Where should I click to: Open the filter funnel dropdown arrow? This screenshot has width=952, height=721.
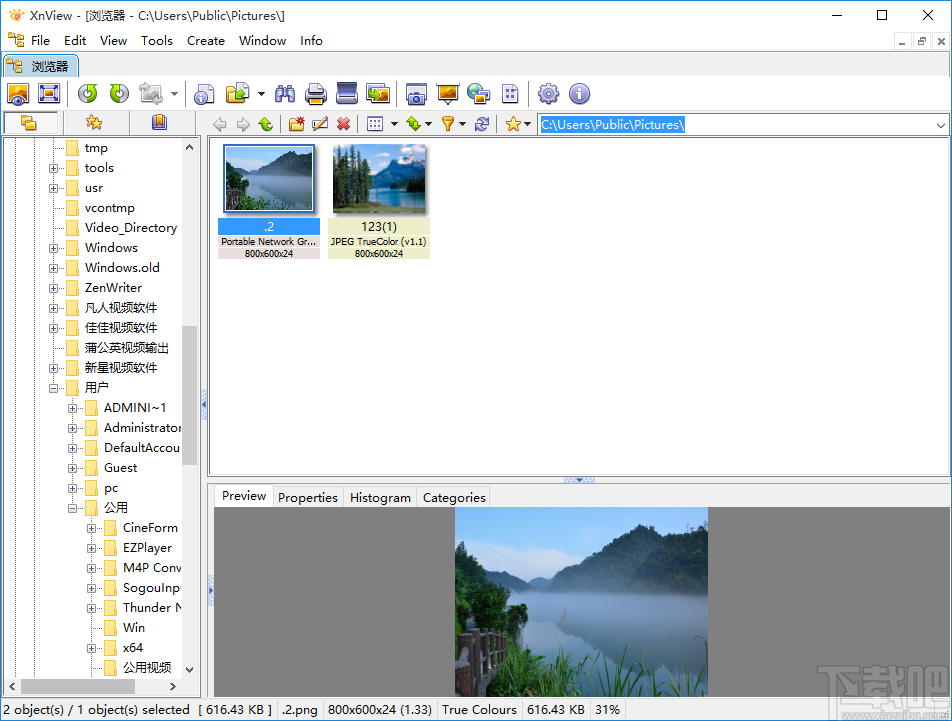click(462, 125)
